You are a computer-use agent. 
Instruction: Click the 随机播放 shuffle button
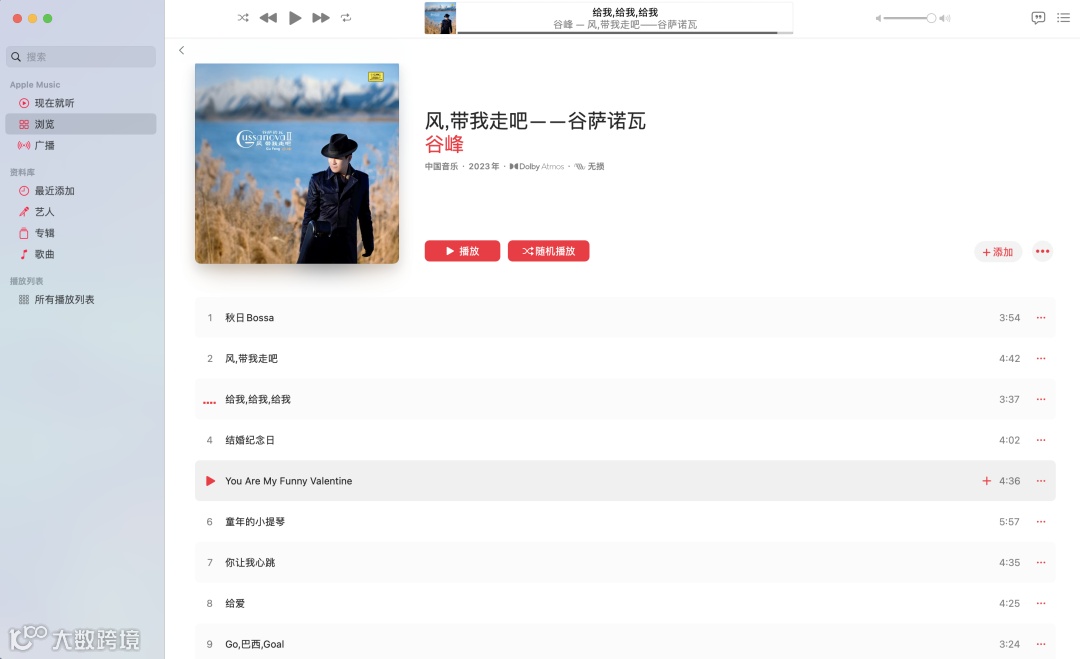pyautogui.click(x=548, y=251)
